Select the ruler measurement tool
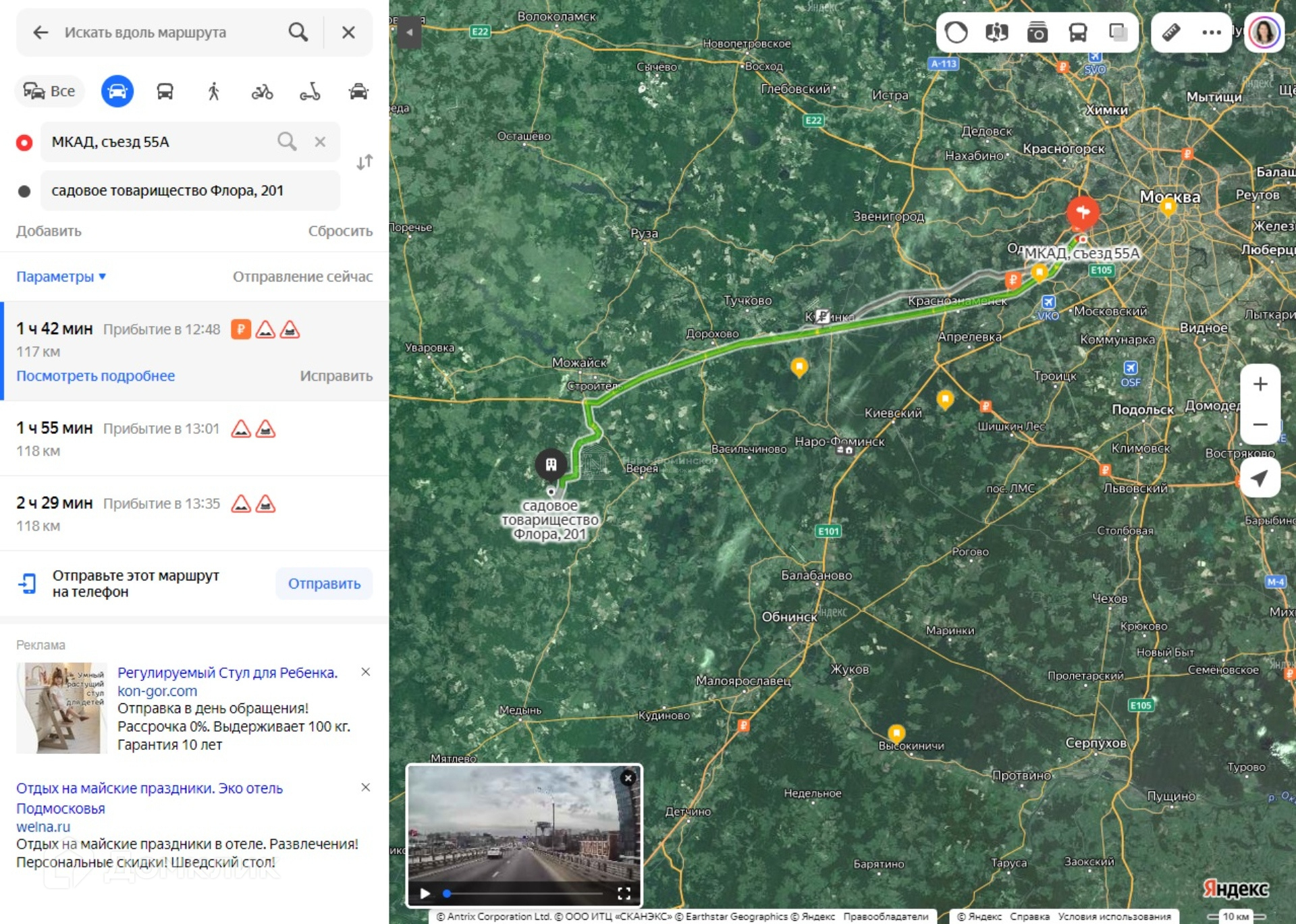 (1171, 32)
